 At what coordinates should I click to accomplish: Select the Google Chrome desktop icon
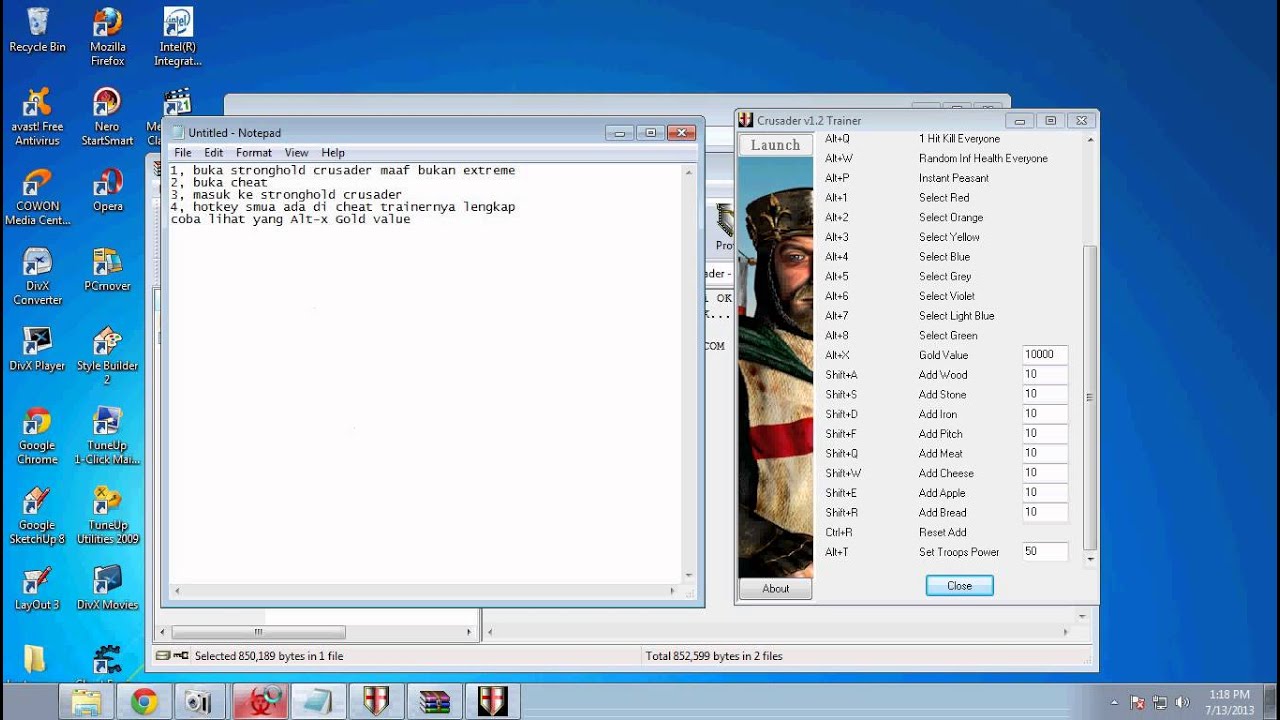(38, 435)
